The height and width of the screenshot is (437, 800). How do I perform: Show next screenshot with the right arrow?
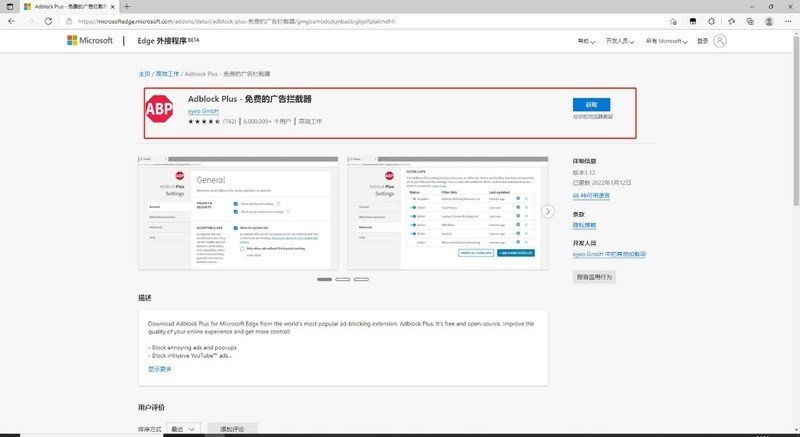pyautogui.click(x=547, y=211)
